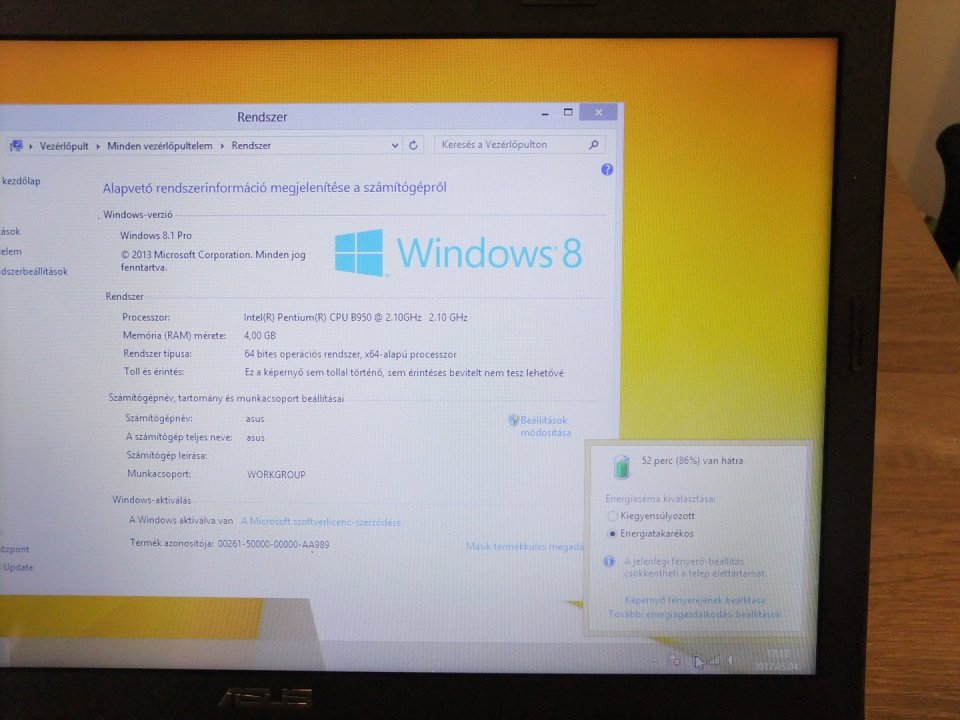Click the Rendszer breadcrumb
This screenshot has height=720, width=960.
tap(251, 146)
